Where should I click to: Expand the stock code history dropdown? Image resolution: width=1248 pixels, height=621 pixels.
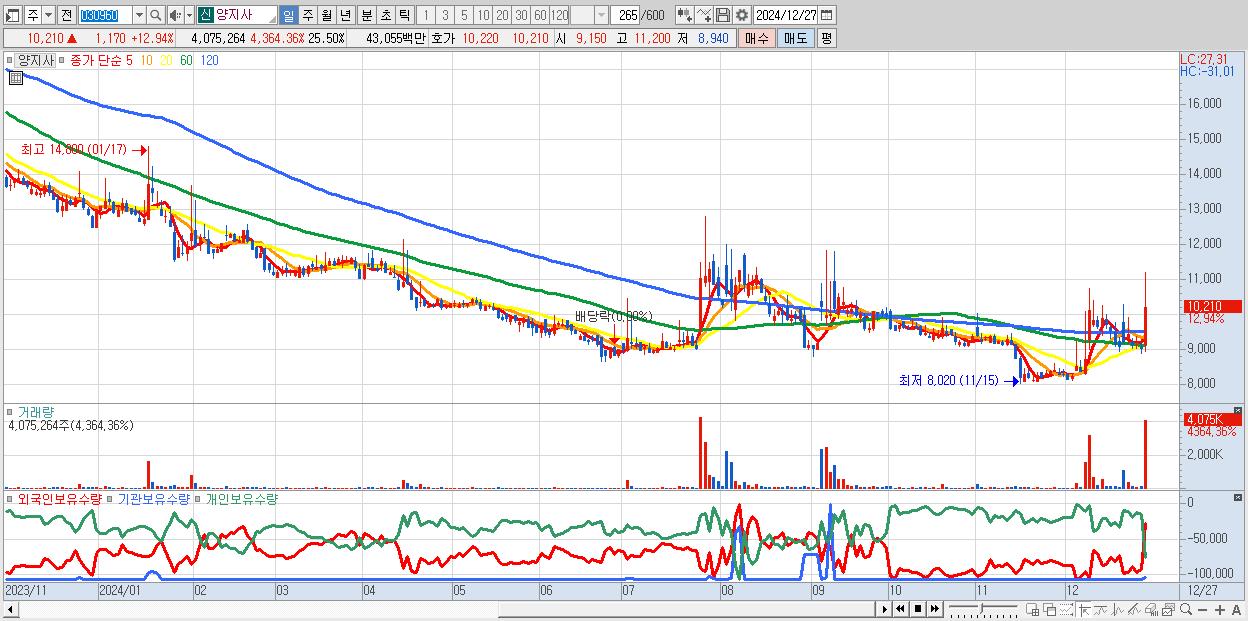[x=139, y=15]
